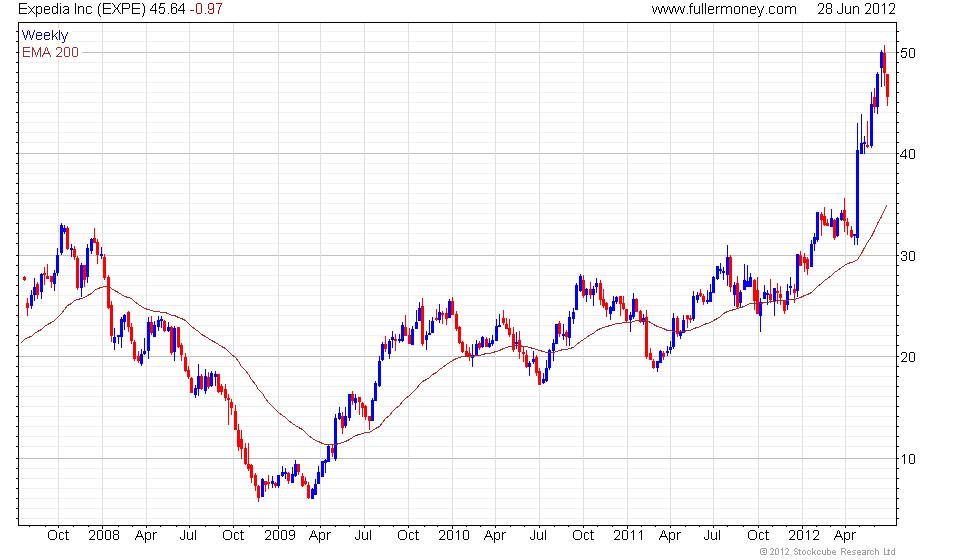
Task: Click the -0.97 price change value
Action: pyautogui.click(x=206, y=9)
